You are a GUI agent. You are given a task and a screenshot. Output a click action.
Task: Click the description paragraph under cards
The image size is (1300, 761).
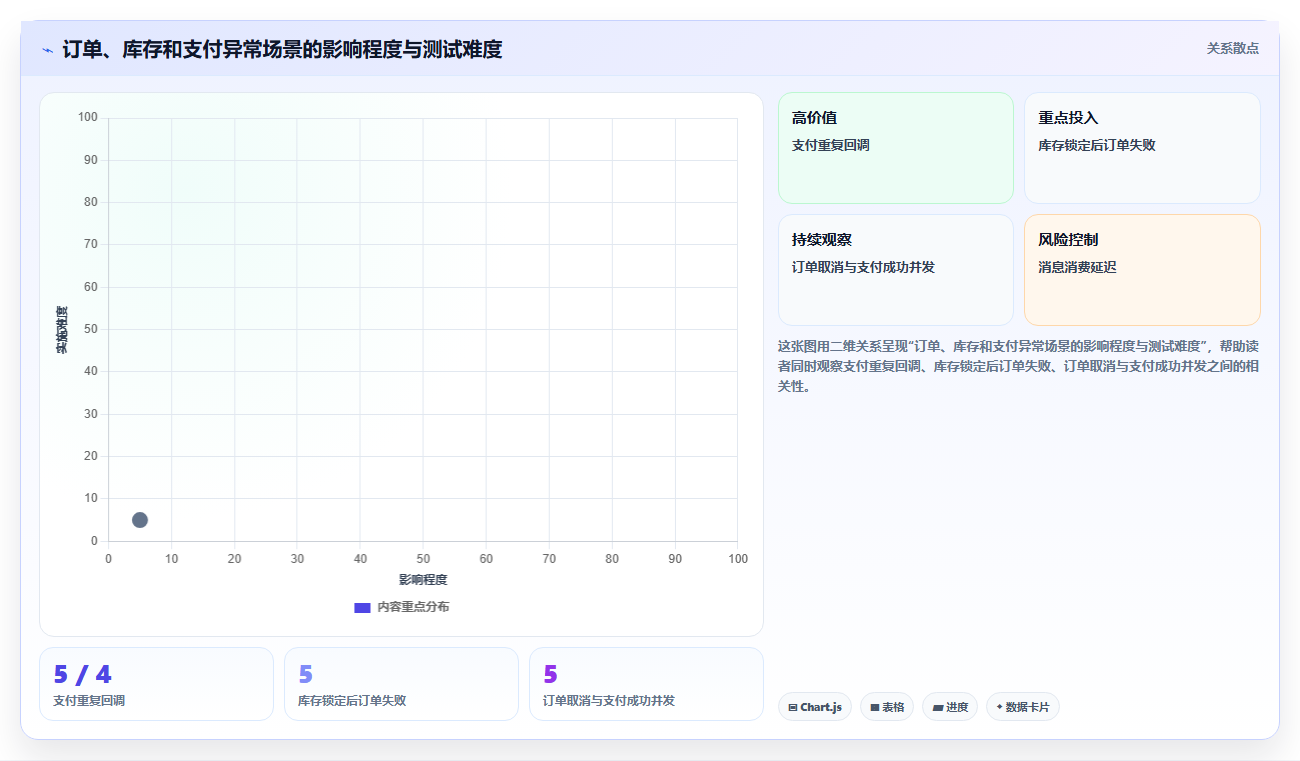(x=1018, y=366)
